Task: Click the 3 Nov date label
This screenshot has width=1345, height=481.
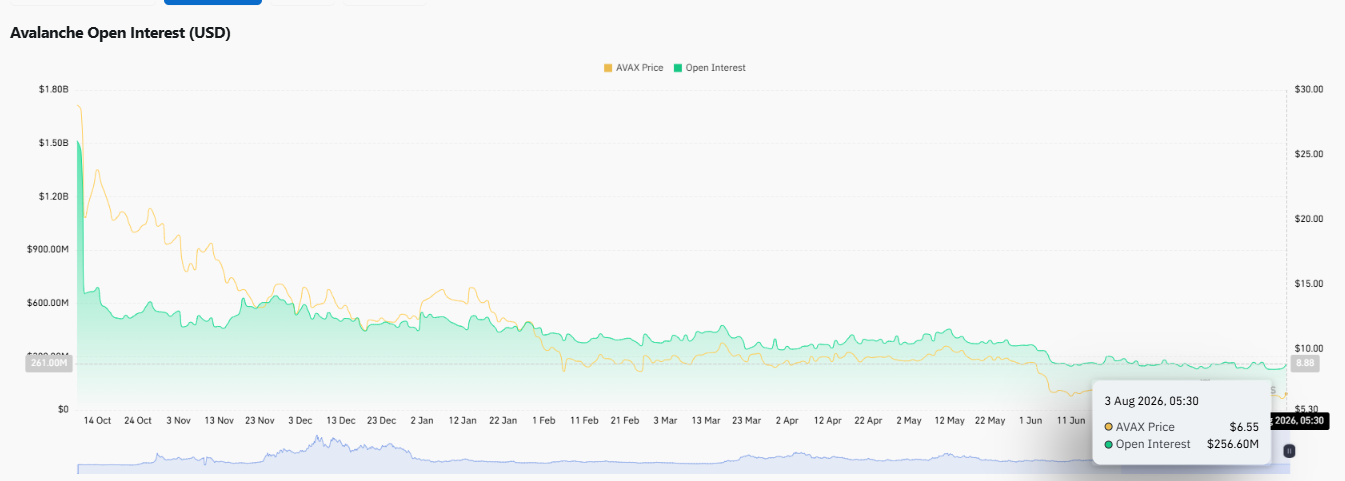Action: 177,421
